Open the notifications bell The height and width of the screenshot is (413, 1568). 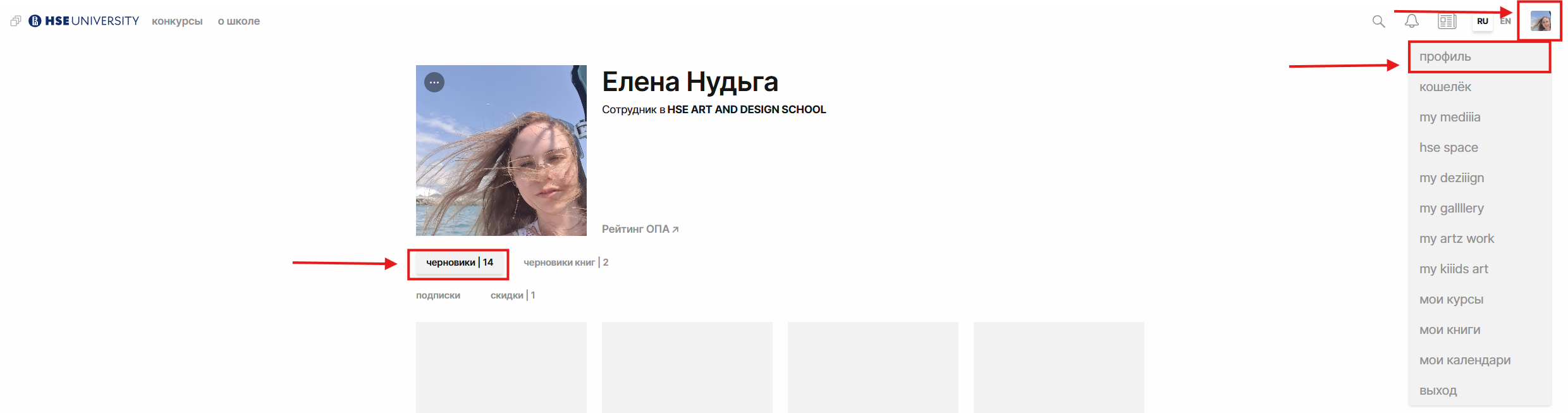click(1411, 22)
